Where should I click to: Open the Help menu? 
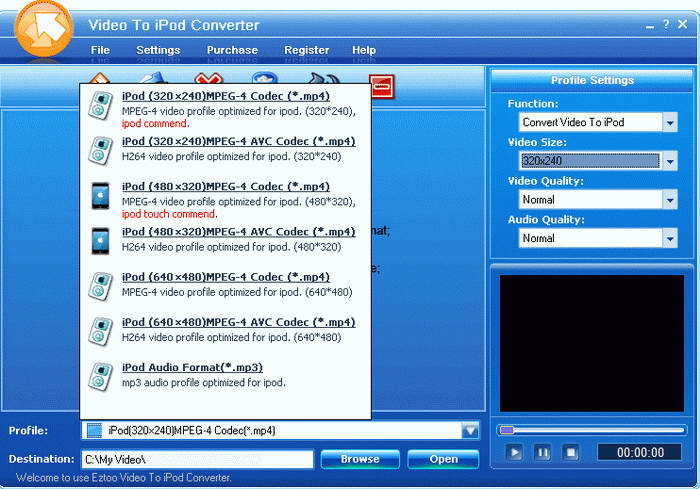click(364, 50)
